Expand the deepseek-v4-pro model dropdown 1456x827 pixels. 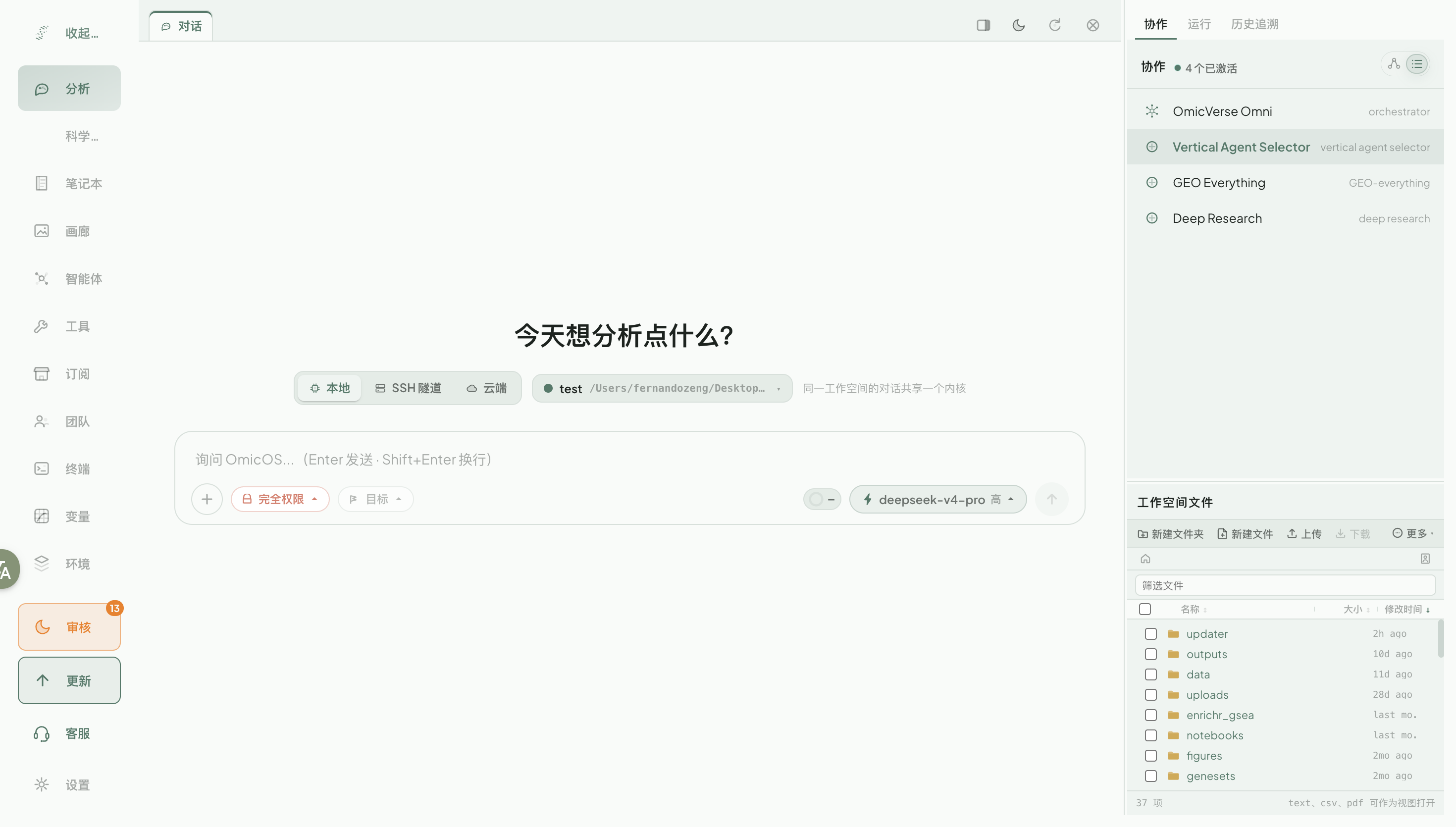[938, 500]
